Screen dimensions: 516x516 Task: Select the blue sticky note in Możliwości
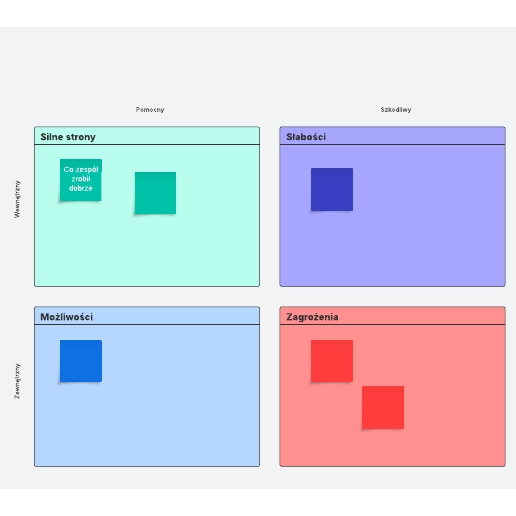click(x=81, y=361)
